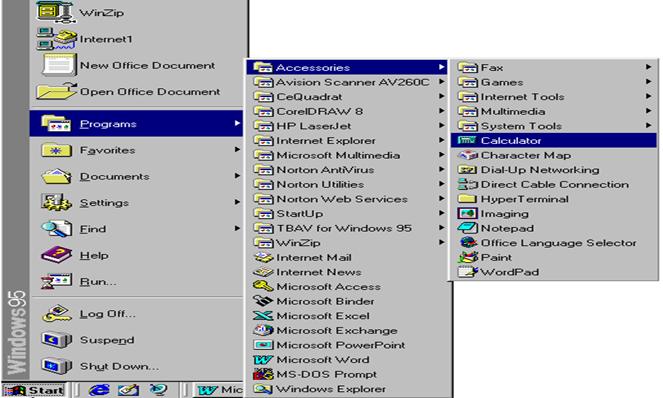Viewport: 663px width, 398px height.
Task: Click the Windows Explorer magnifier icon
Action: (263, 388)
